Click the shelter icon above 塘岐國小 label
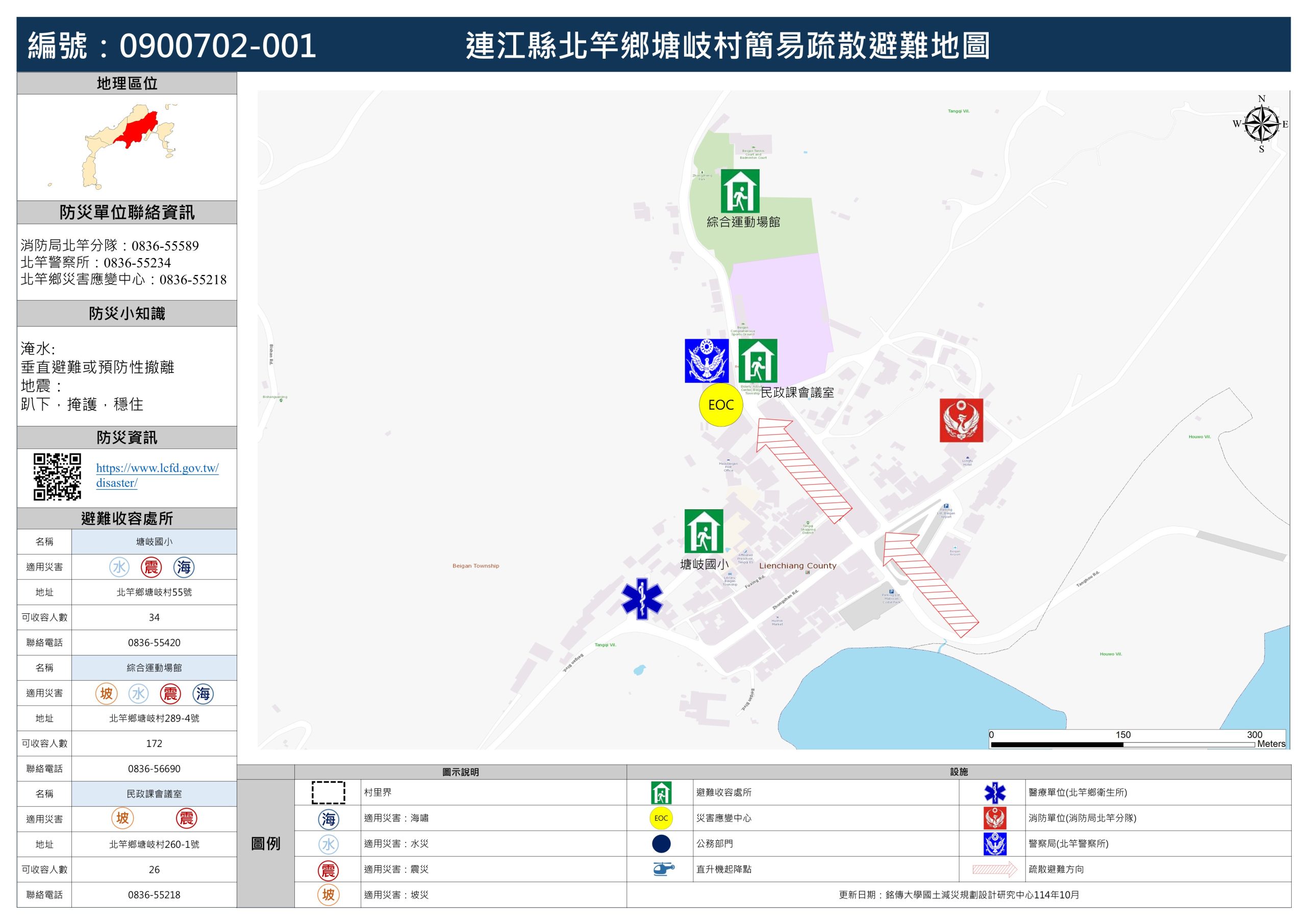This screenshot has height=924, width=1306. tap(704, 531)
